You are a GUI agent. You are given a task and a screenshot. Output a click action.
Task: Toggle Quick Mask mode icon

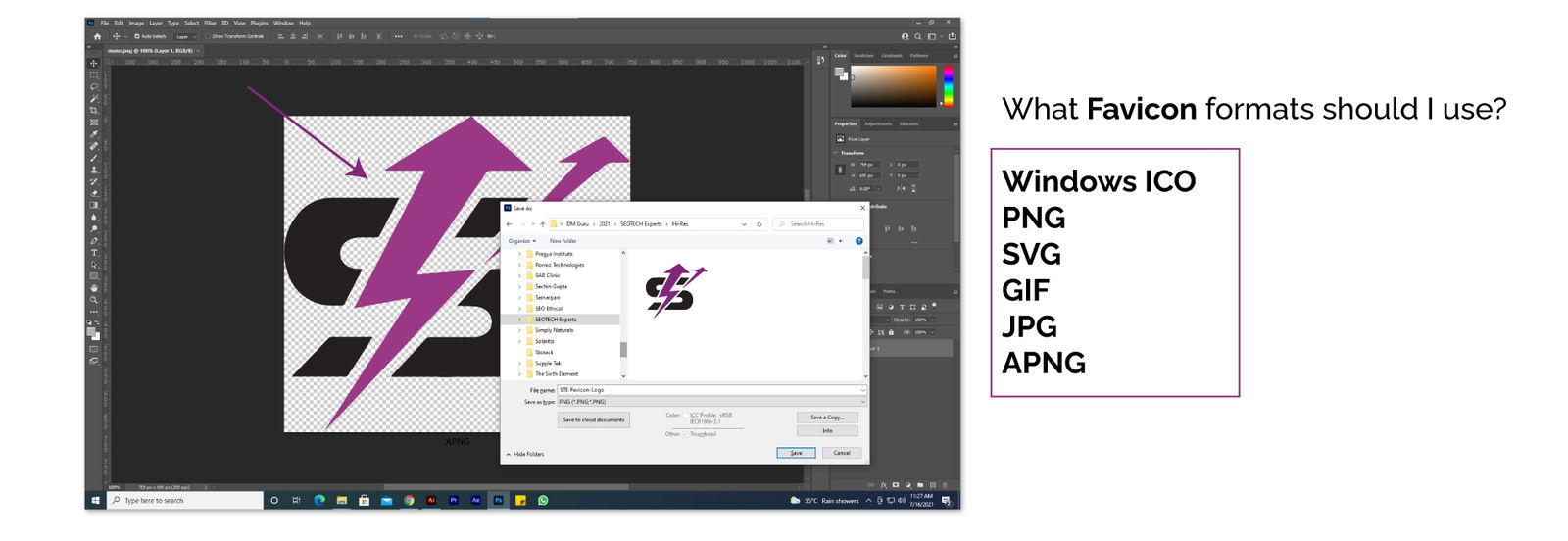pos(94,349)
